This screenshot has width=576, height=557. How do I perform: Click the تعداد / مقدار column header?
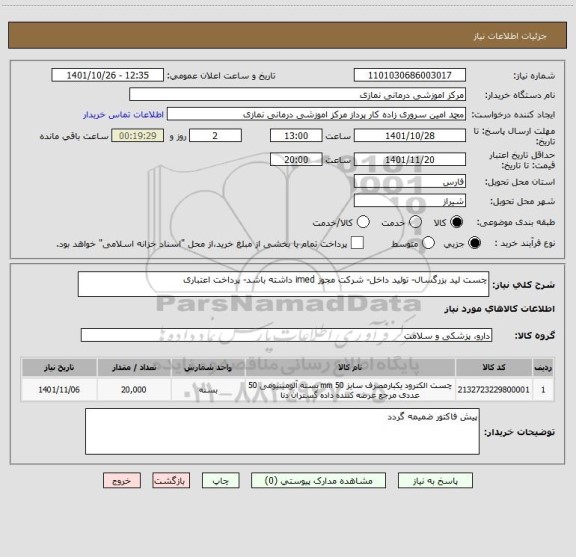(134, 367)
